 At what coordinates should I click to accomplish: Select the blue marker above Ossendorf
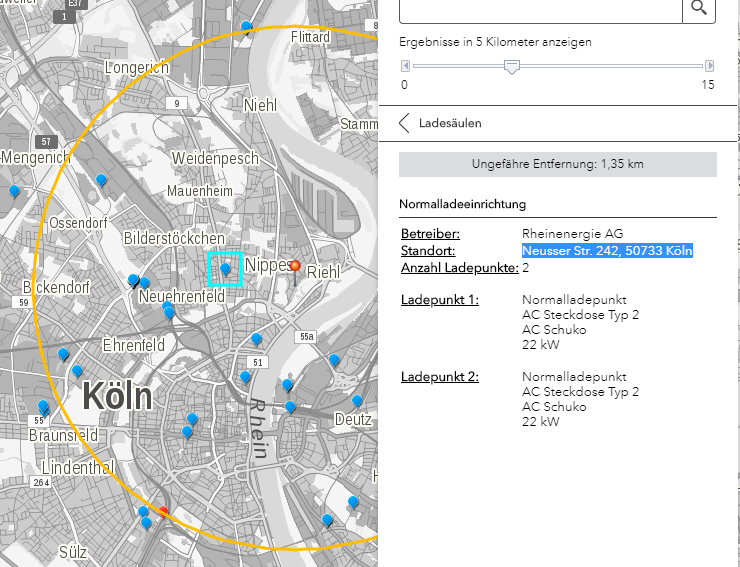click(x=100, y=180)
